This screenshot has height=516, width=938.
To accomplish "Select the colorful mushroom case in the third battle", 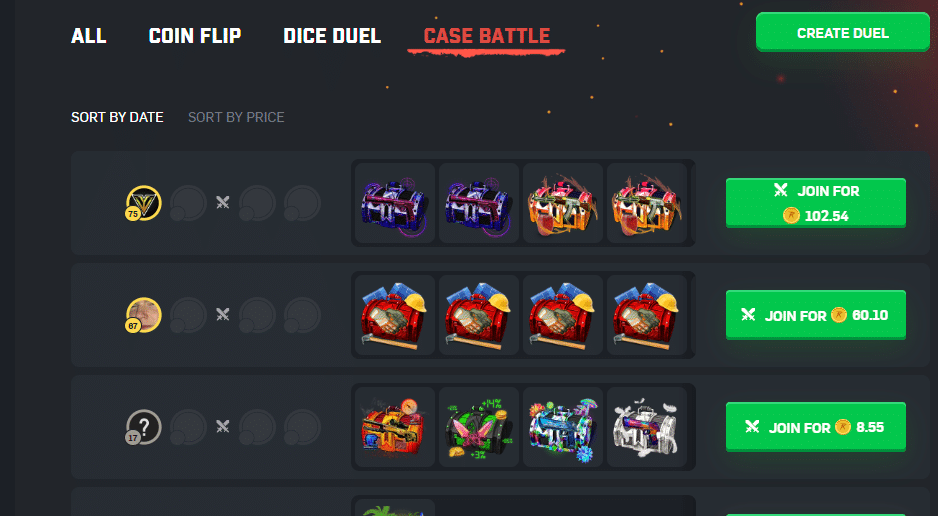I will [563, 427].
